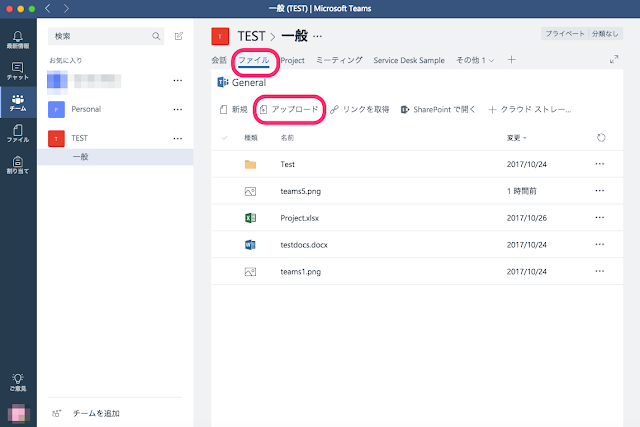The width and height of the screenshot is (640, 427).
Task: Click the TEST team avatar in list
Action: click(56, 138)
